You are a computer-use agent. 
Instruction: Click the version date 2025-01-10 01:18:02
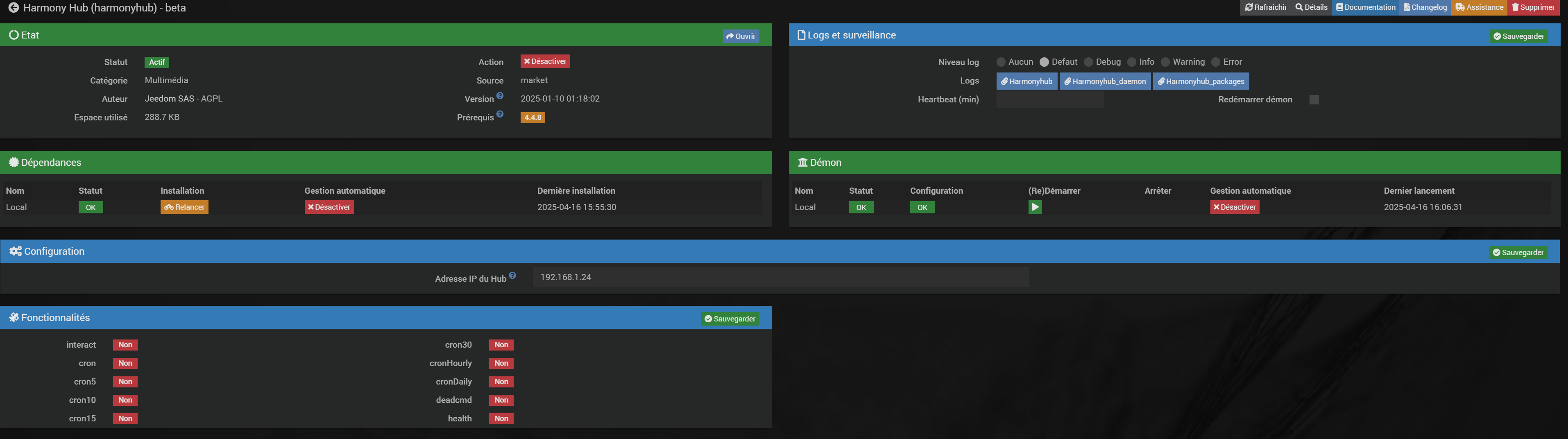coord(560,99)
